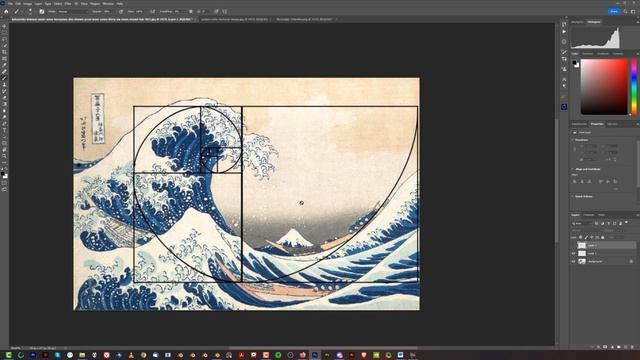Select the Zoom tool

tap(4, 156)
